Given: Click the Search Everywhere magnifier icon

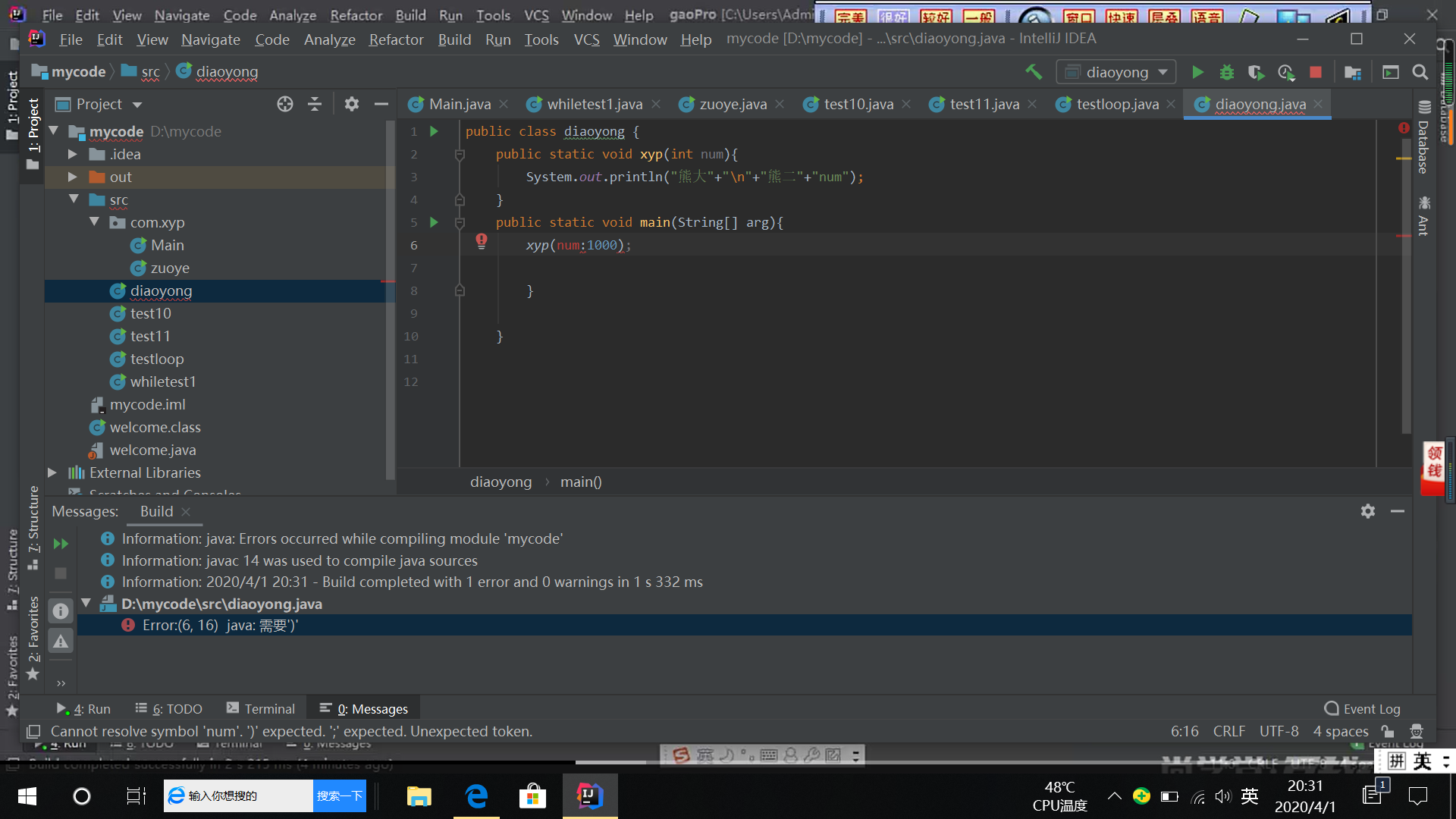Looking at the screenshot, I should coord(1420,72).
